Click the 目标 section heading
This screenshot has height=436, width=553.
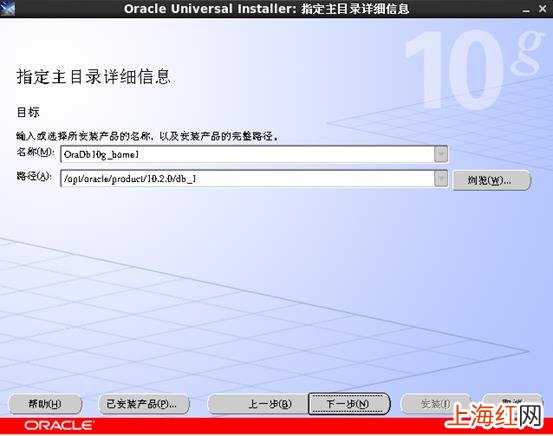(x=28, y=112)
